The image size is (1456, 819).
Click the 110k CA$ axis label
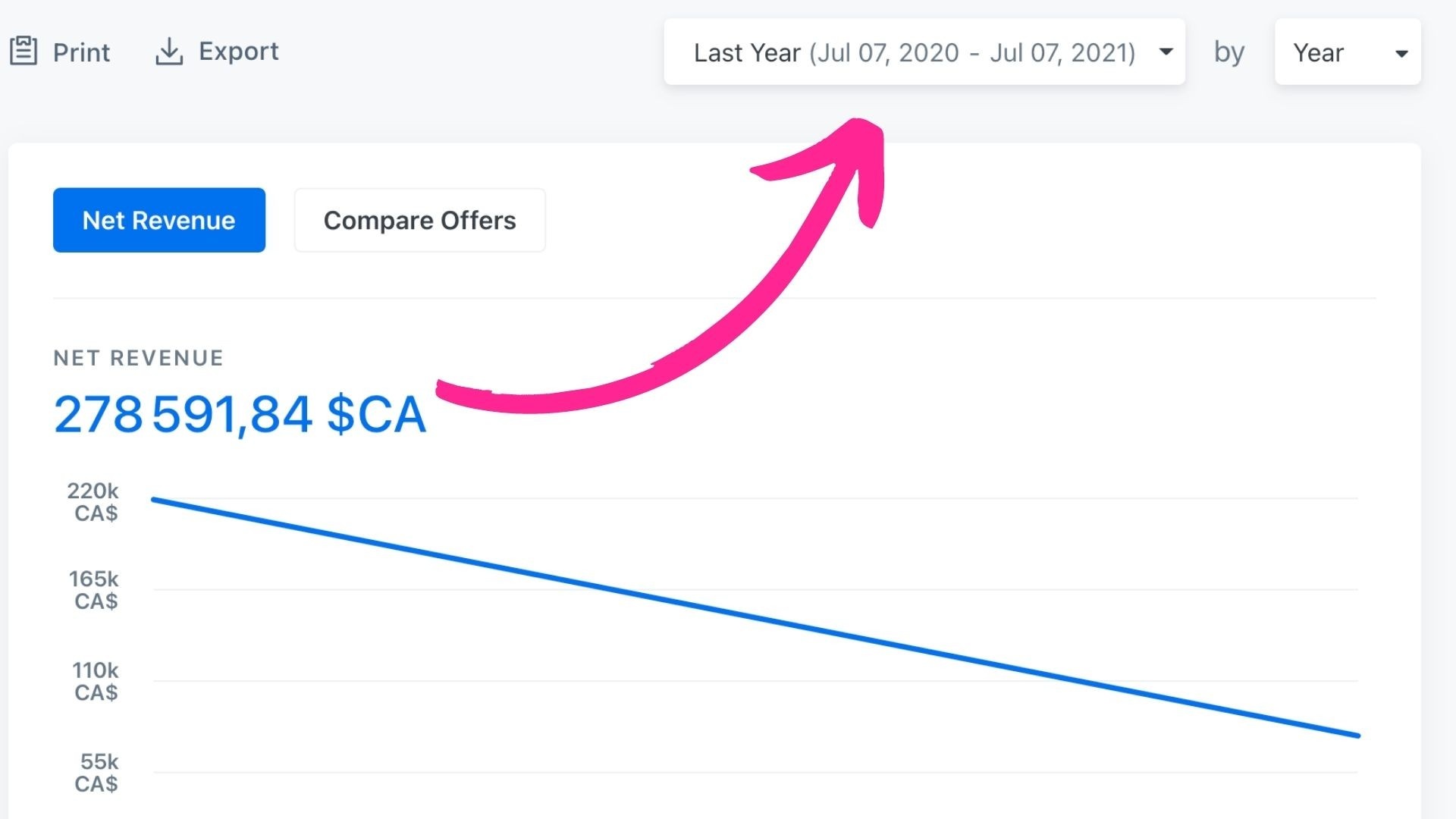(x=96, y=681)
